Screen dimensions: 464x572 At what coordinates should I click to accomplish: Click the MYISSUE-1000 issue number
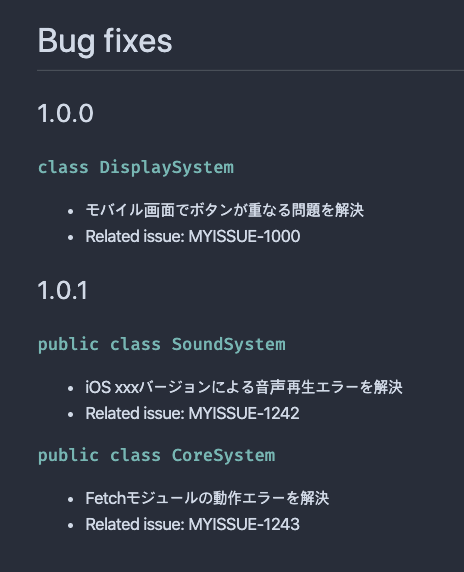point(244,236)
